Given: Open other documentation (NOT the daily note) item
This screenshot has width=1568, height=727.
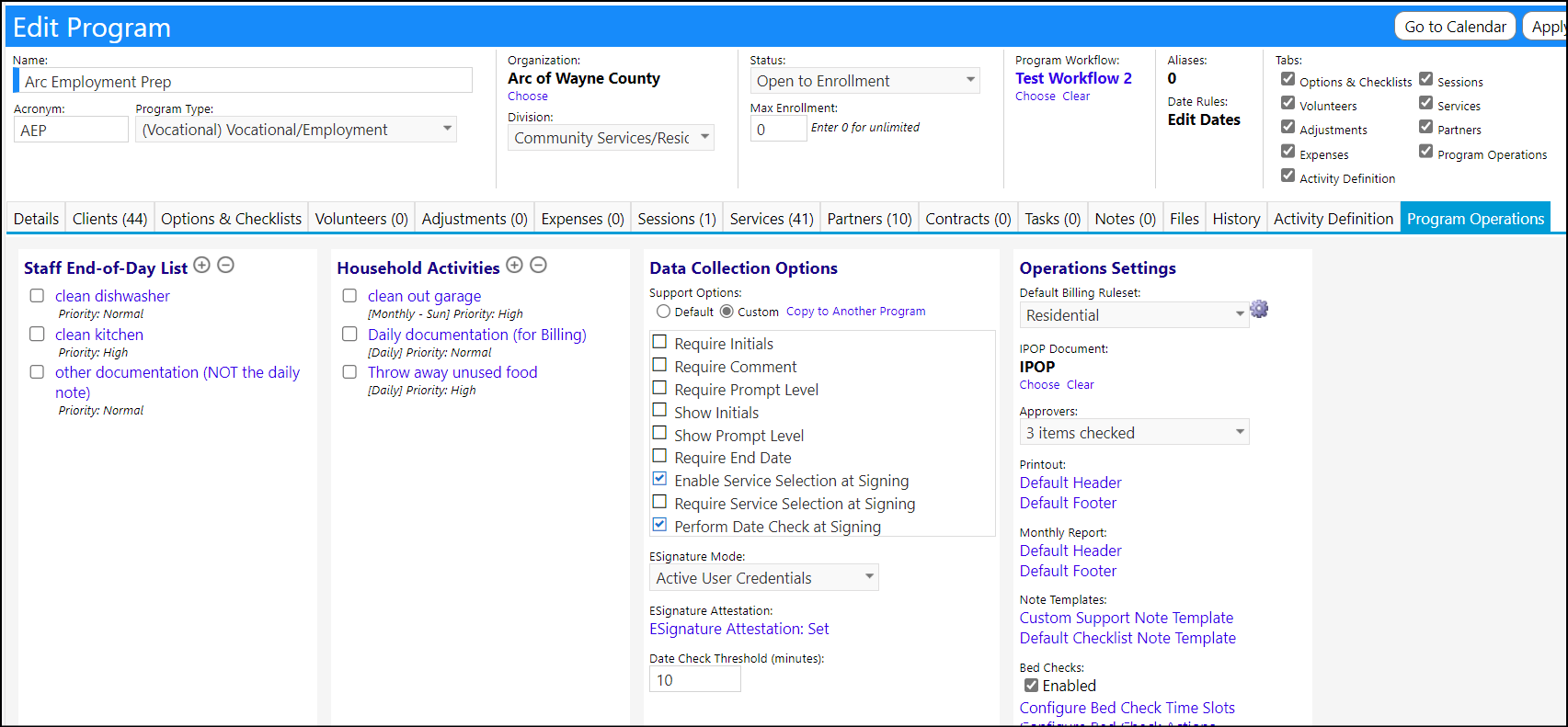Looking at the screenshot, I should 177,382.
